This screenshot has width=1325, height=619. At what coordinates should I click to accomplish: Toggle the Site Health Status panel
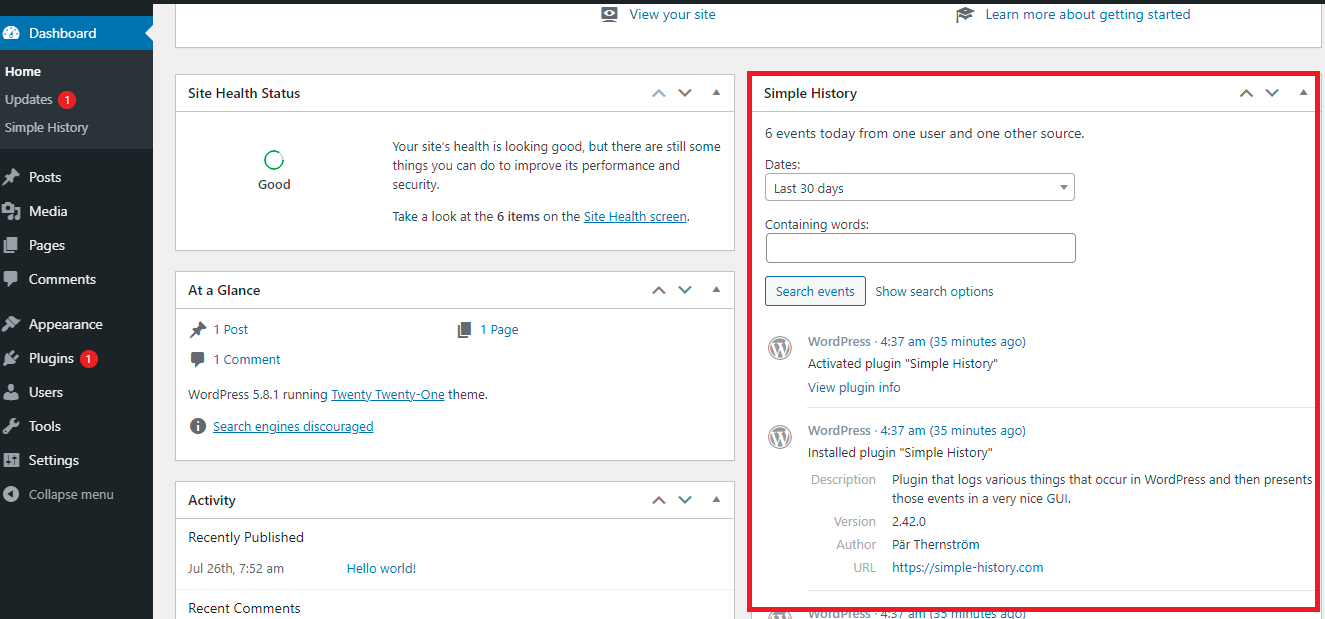(x=716, y=93)
